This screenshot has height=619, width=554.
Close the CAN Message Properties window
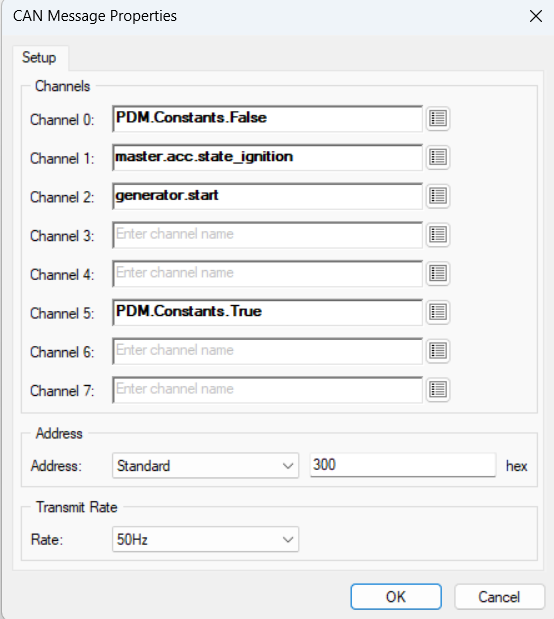tap(536, 16)
